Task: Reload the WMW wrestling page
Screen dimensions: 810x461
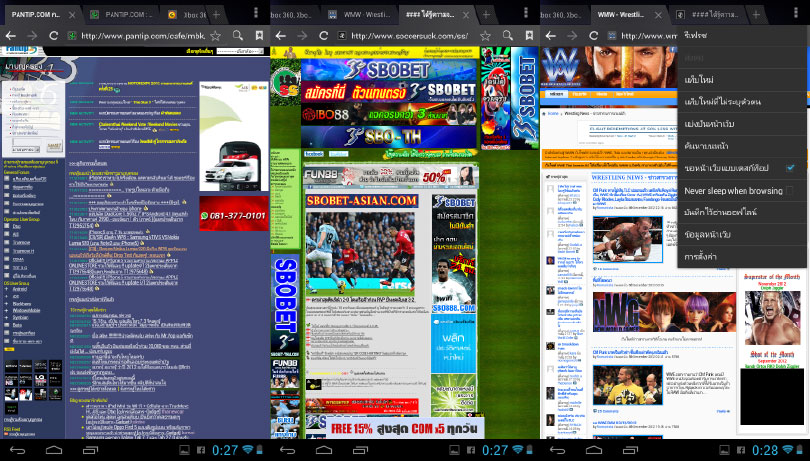Action: pyautogui.click(x=594, y=36)
